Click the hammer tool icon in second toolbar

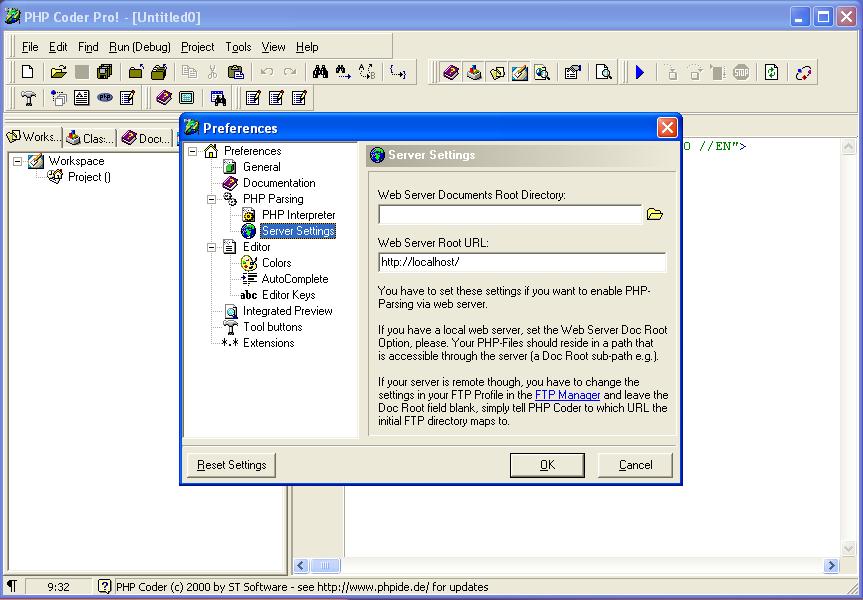point(29,98)
